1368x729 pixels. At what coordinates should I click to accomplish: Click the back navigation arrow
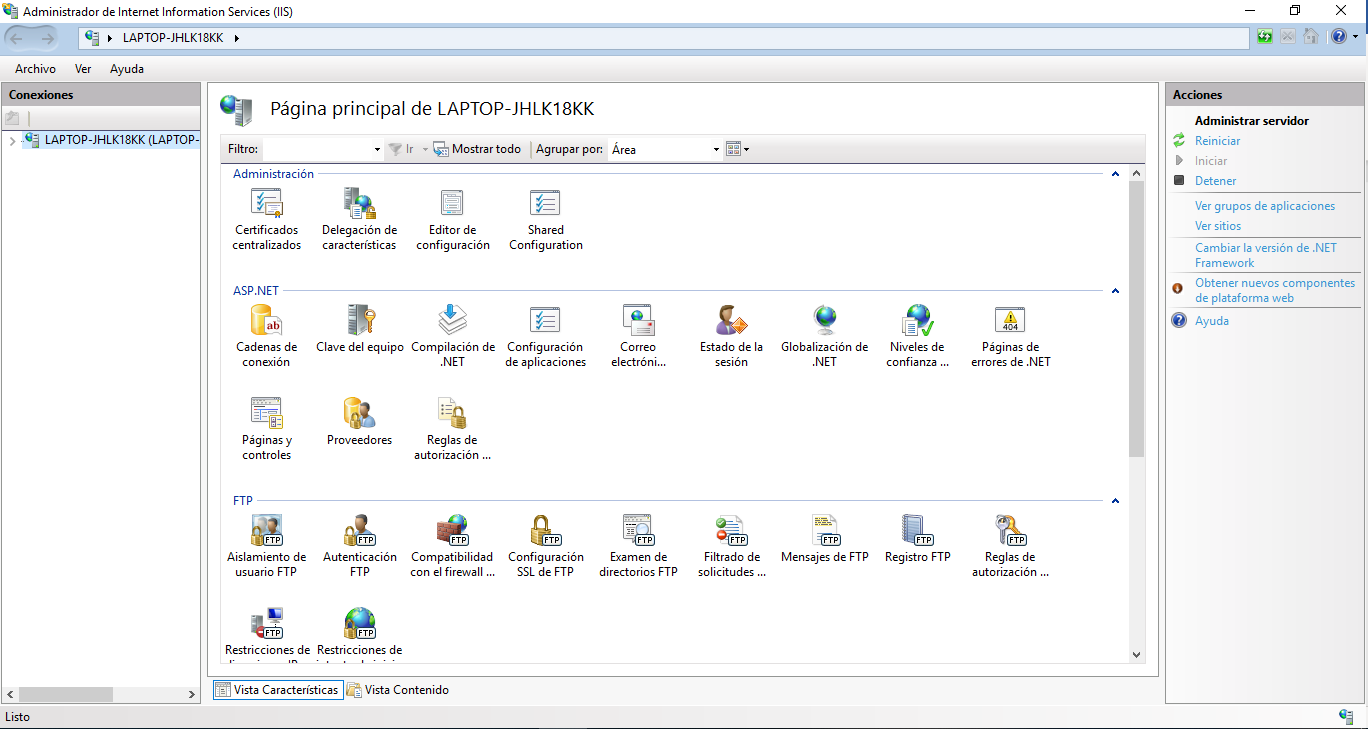tap(17, 38)
